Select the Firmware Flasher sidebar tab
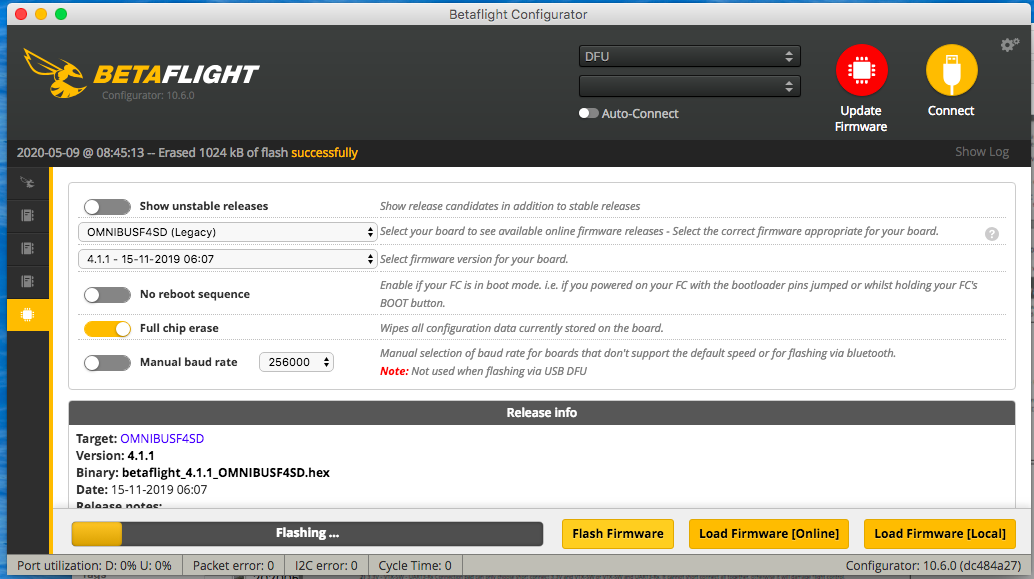This screenshot has height=579, width=1034. tap(28, 315)
